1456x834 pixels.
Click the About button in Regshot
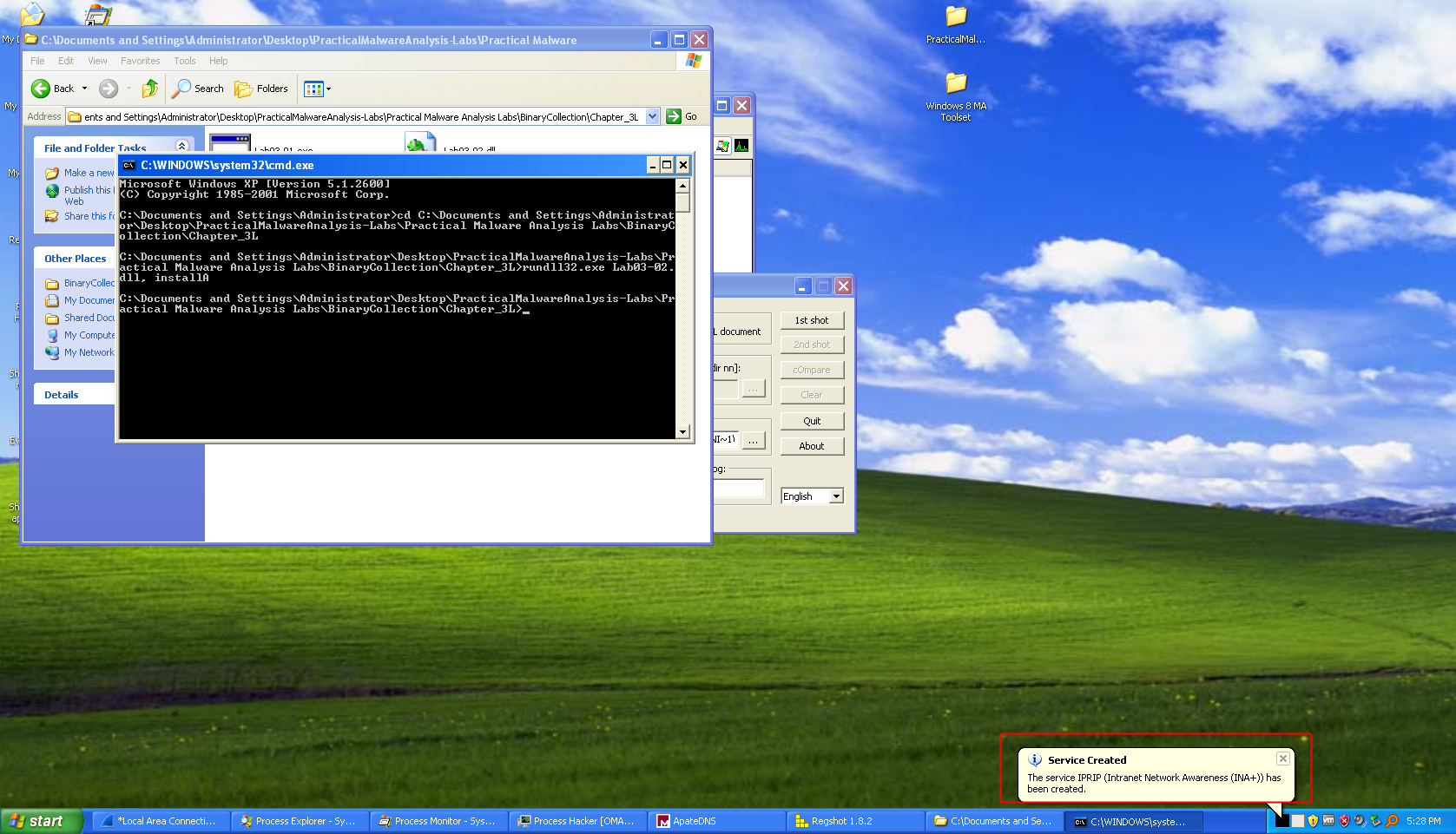point(812,446)
